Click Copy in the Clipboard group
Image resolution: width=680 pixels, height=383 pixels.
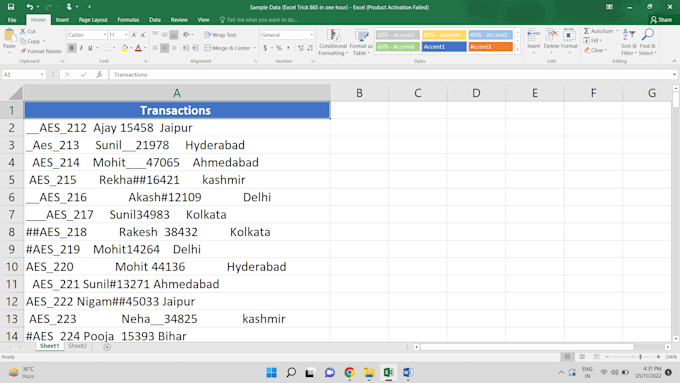click(30, 41)
